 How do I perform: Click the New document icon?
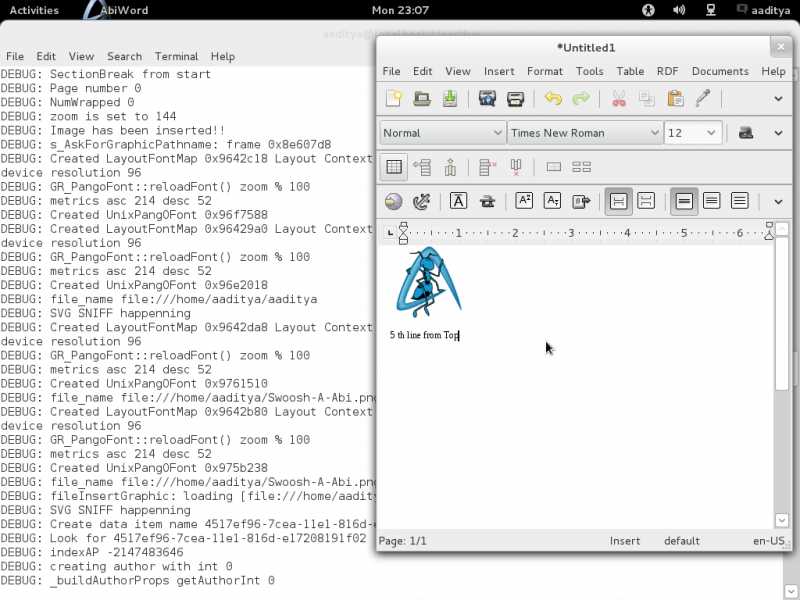tap(394, 99)
